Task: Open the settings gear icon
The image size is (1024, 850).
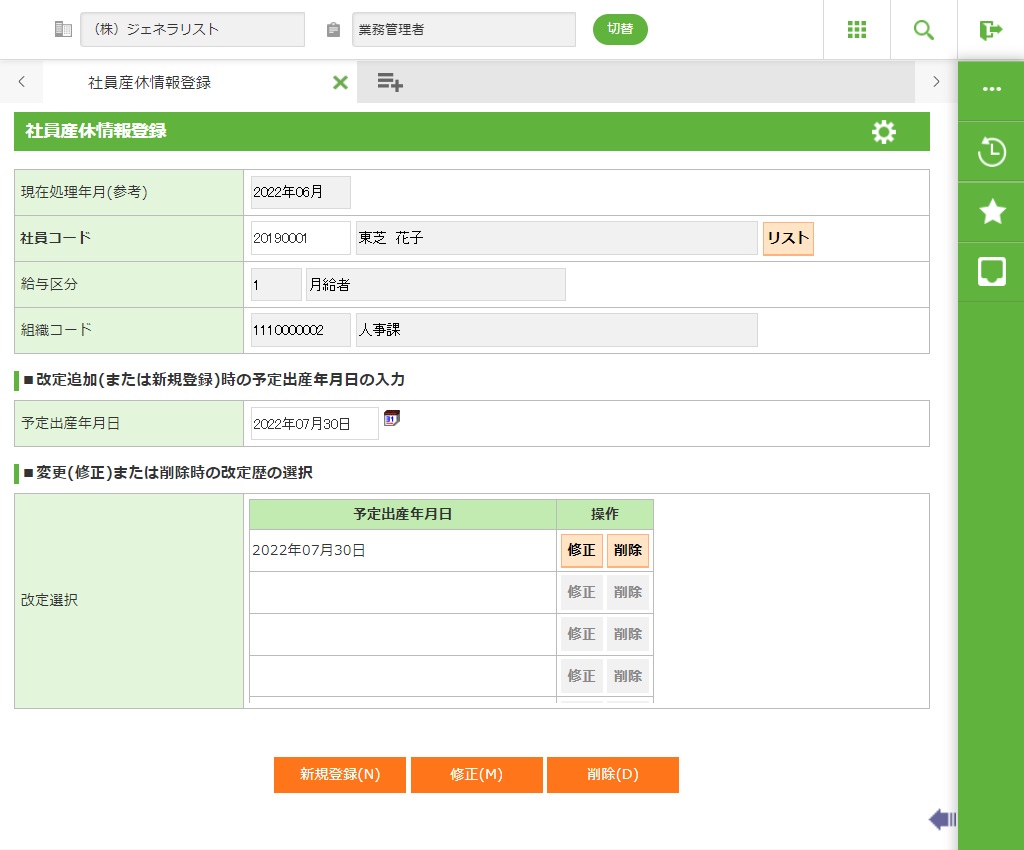Action: coord(884,132)
